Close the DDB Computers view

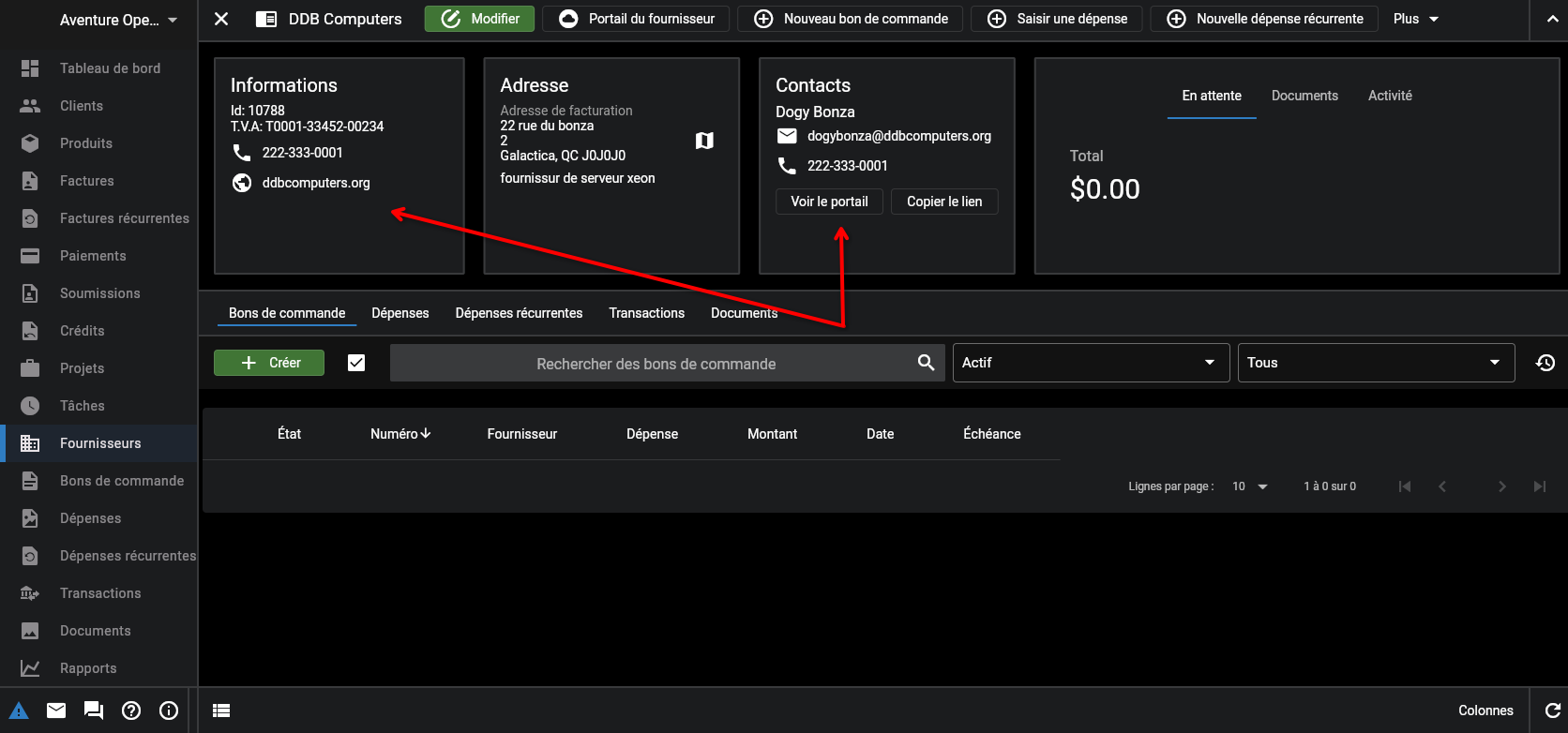221,19
